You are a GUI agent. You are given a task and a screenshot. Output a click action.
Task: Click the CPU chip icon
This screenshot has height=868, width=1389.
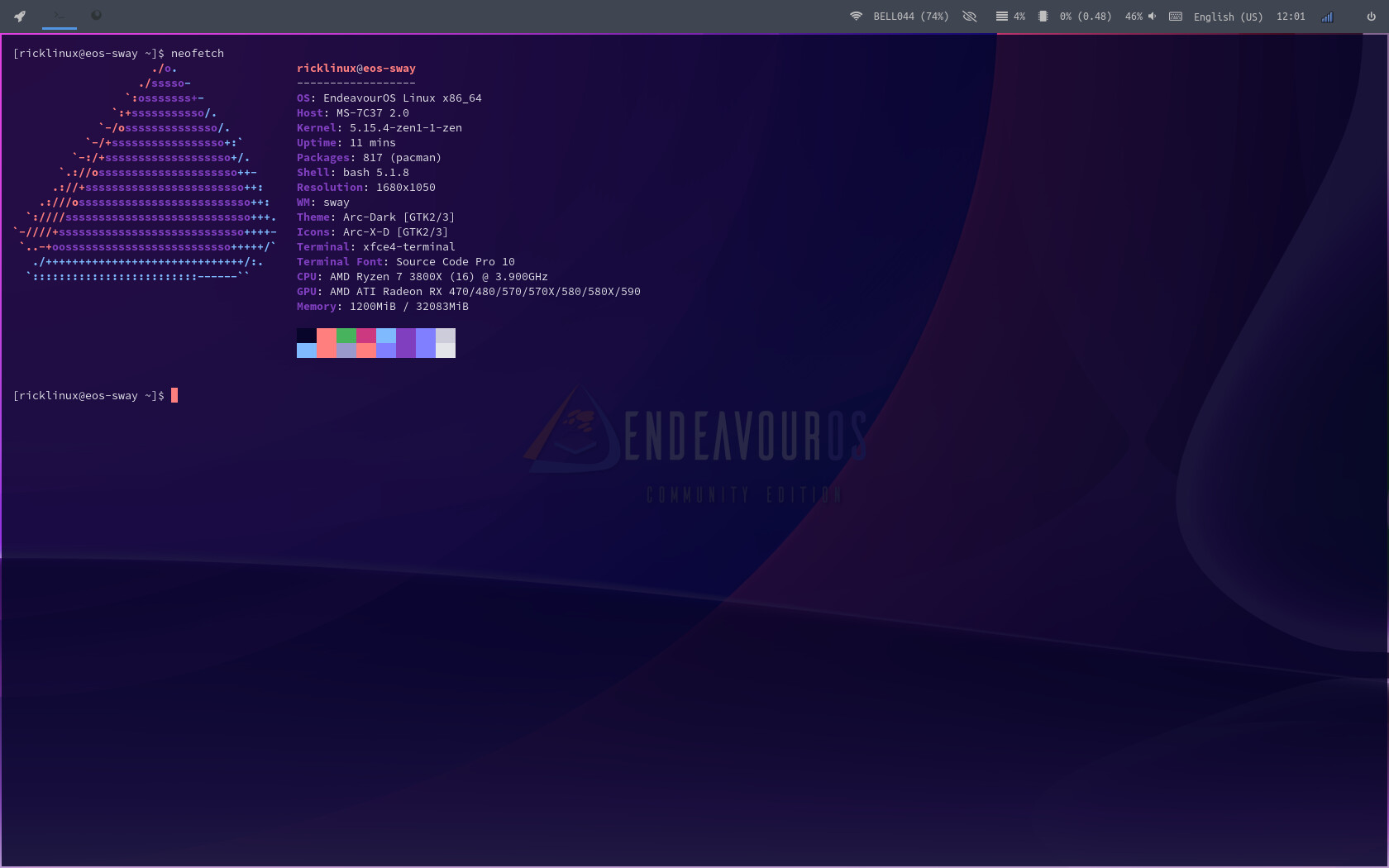click(1043, 16)
